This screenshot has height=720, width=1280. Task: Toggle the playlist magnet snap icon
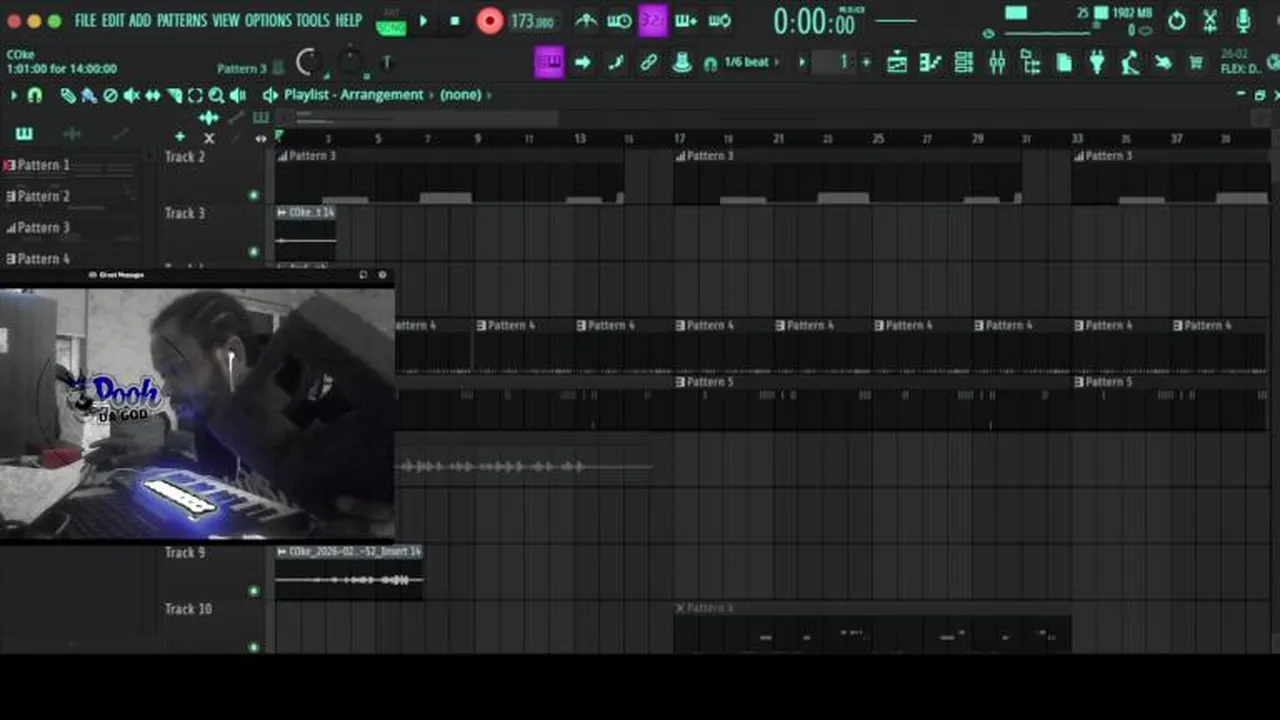pos(35,95)
